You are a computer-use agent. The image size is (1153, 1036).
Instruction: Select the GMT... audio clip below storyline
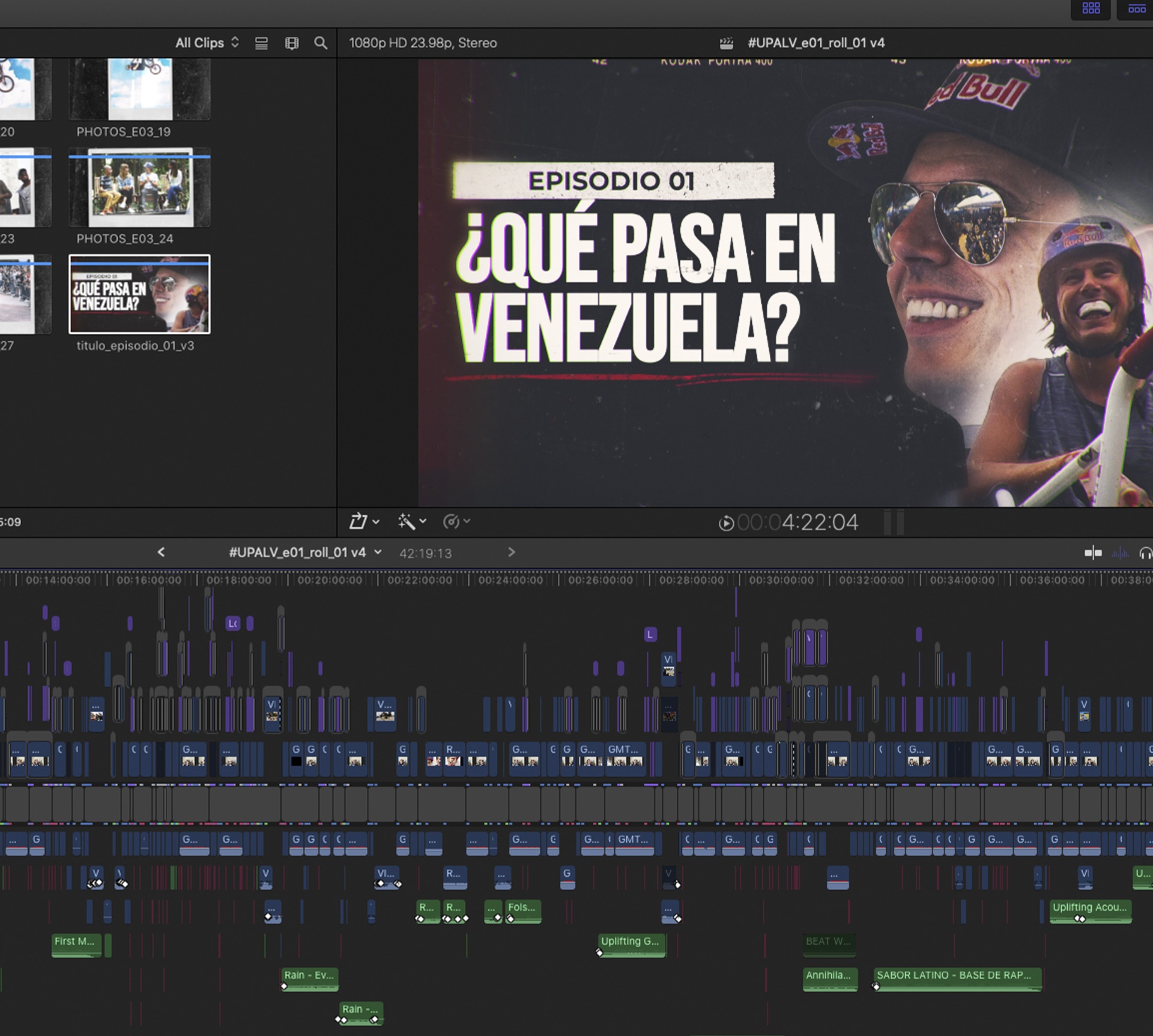pos(635,843)
